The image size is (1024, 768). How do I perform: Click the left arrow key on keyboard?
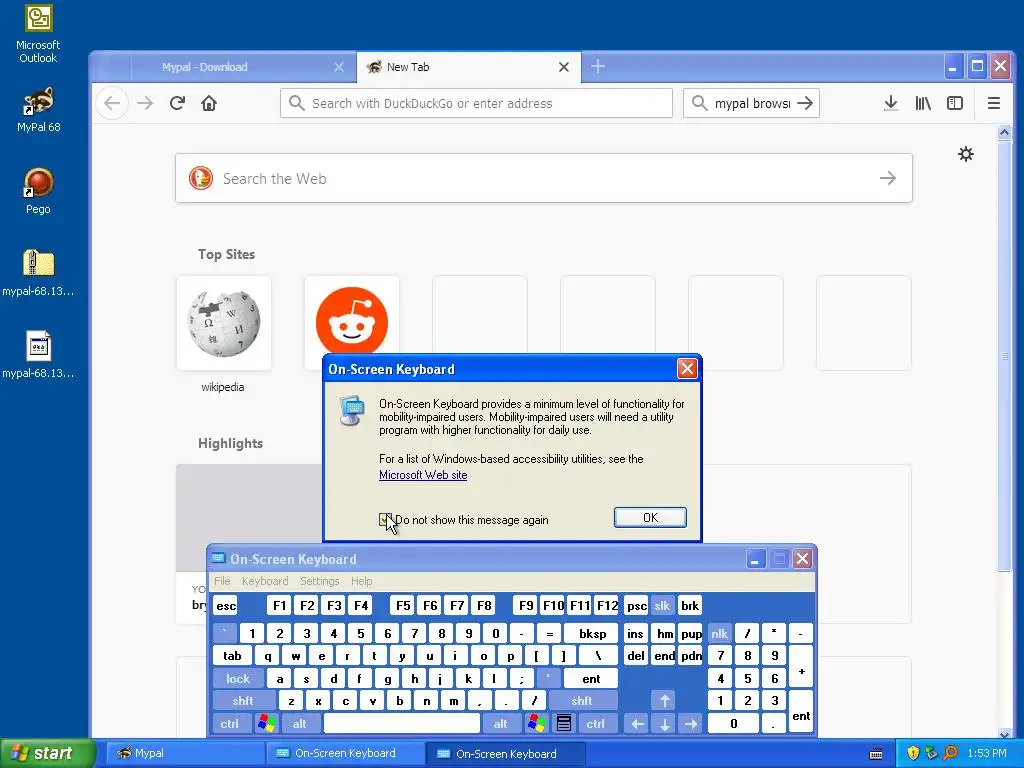click(637, 724)
